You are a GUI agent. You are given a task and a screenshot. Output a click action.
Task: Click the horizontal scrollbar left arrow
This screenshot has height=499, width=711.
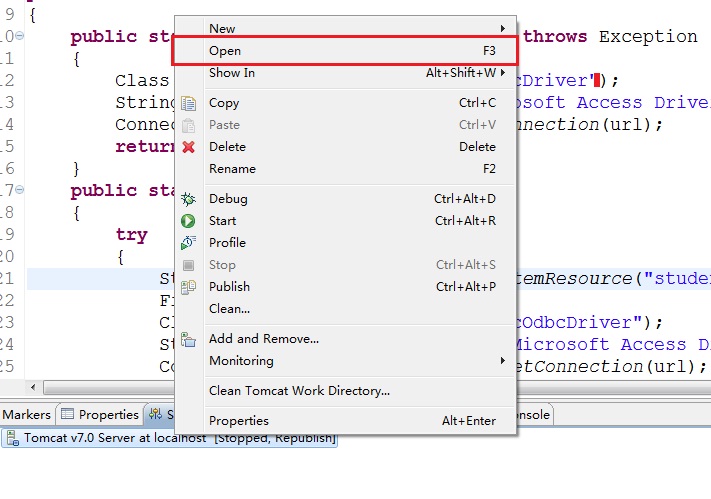(33, 387)
